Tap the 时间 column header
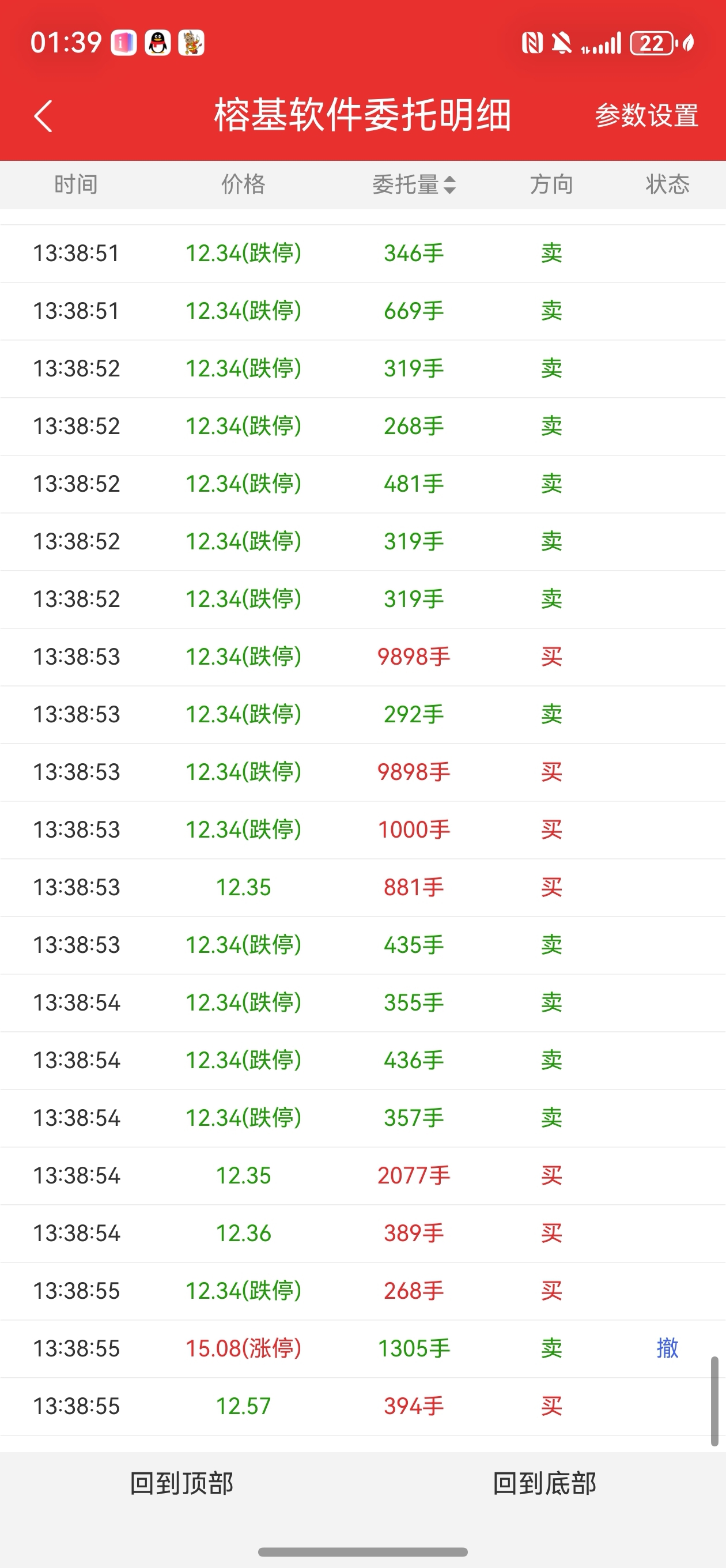726x1568 pixels. [x=76, y=184]
